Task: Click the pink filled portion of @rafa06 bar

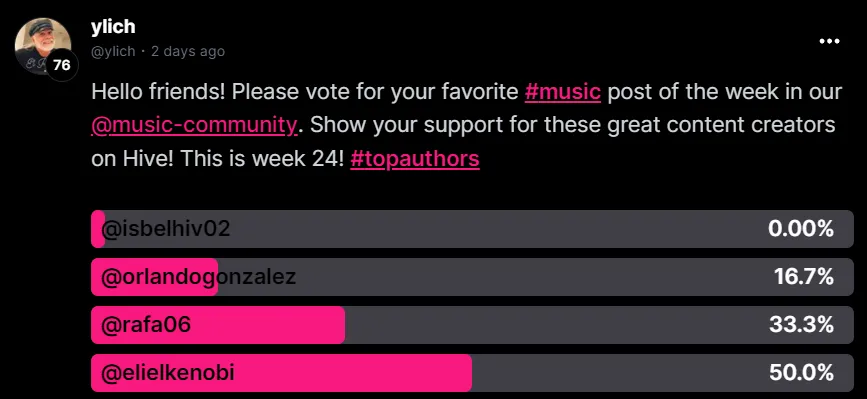Action: [218, 325]
